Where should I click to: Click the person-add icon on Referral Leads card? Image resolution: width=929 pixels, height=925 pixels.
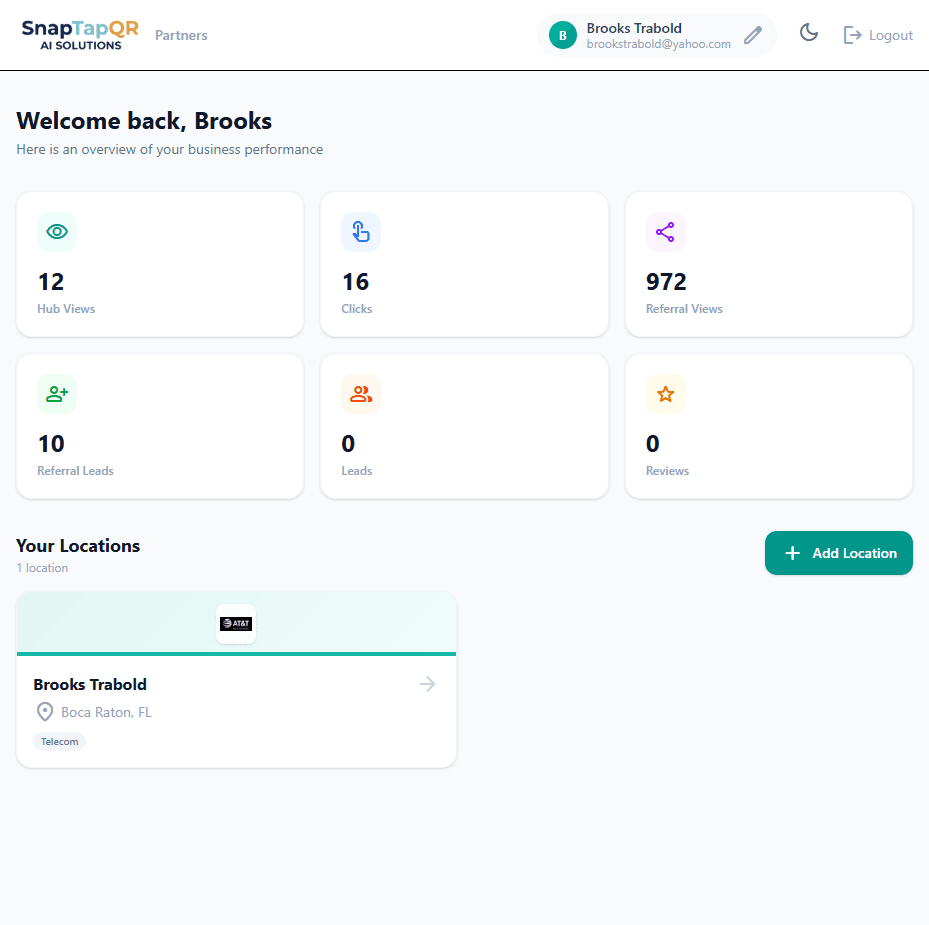(x=57, y=394)
